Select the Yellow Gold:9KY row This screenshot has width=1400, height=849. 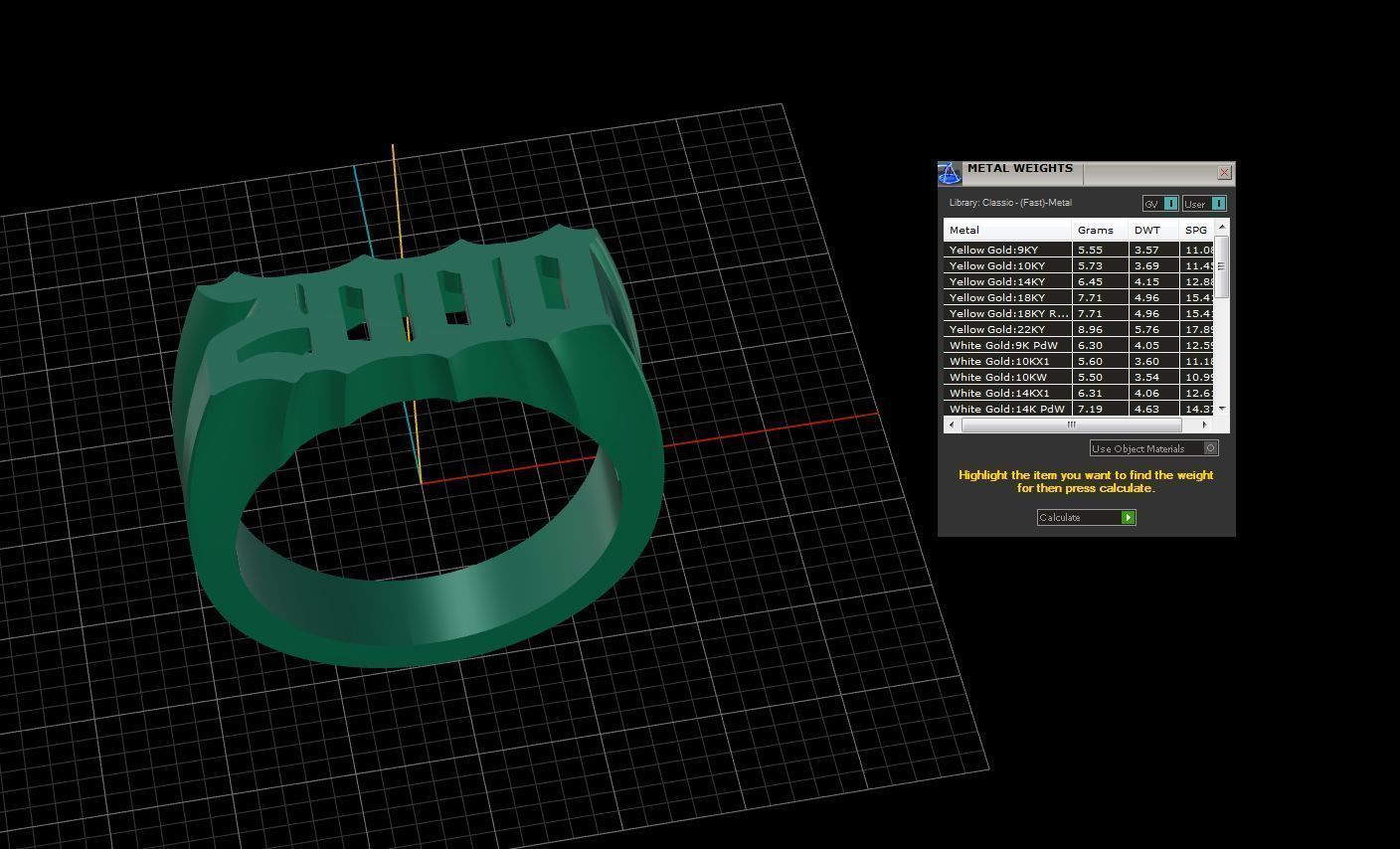click(1079, 250)
